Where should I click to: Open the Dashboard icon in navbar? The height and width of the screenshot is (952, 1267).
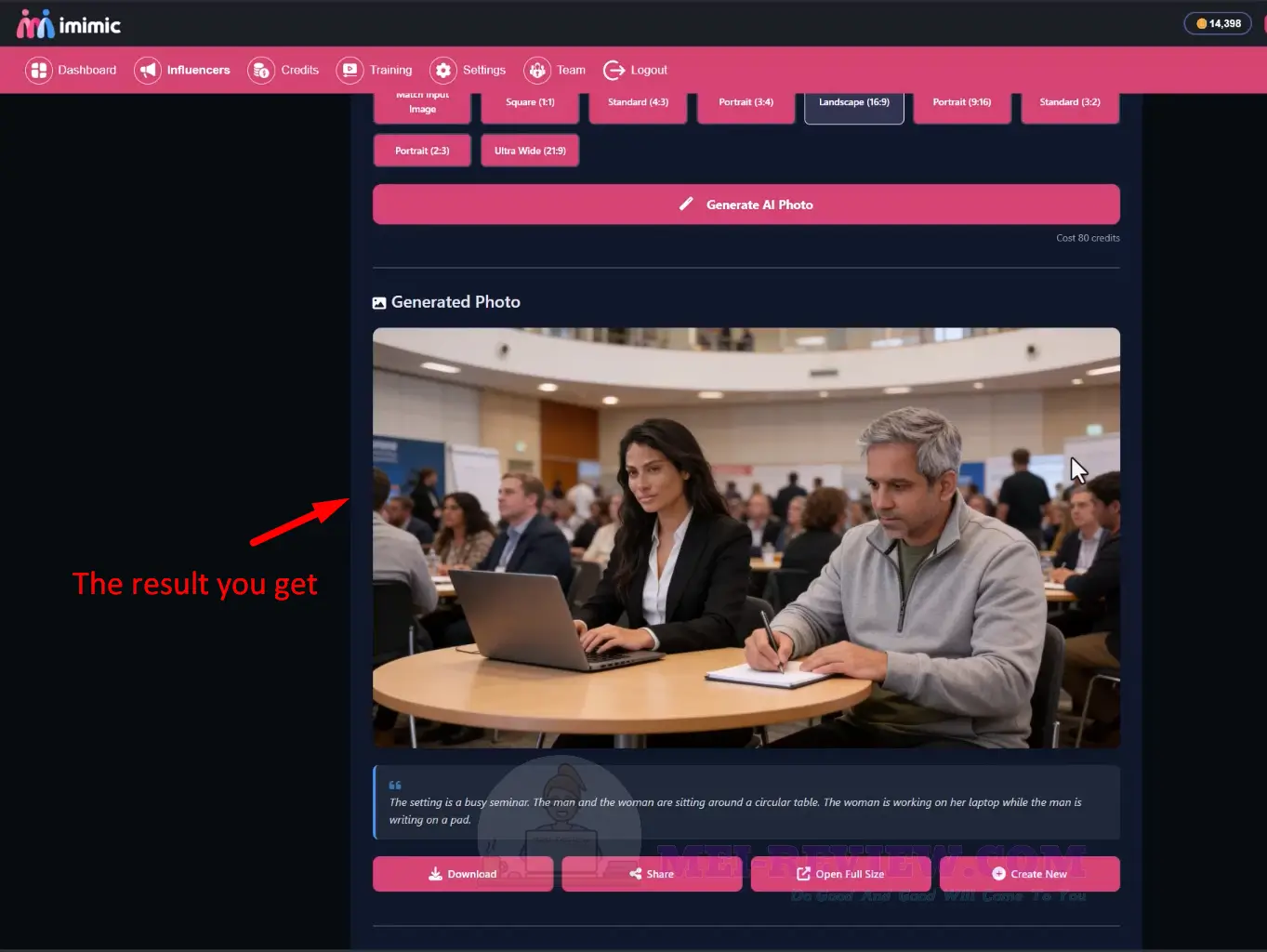tap(39, 70)
